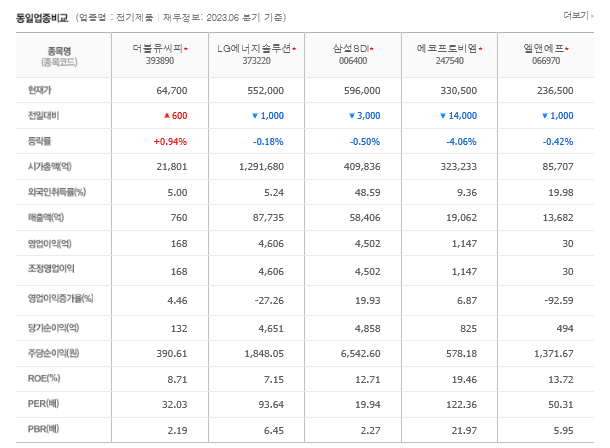
Task: Open the 더블유씨피 stock link
Action: [x=158, y=48]
